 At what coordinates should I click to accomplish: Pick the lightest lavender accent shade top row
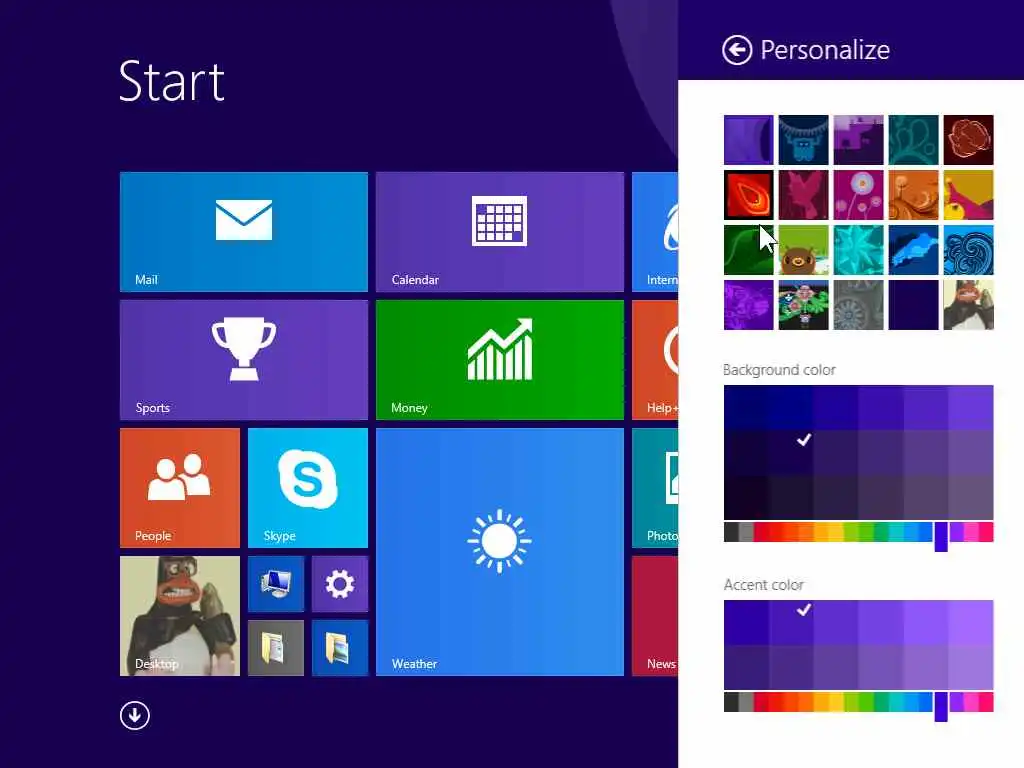(x=971, y=622)
